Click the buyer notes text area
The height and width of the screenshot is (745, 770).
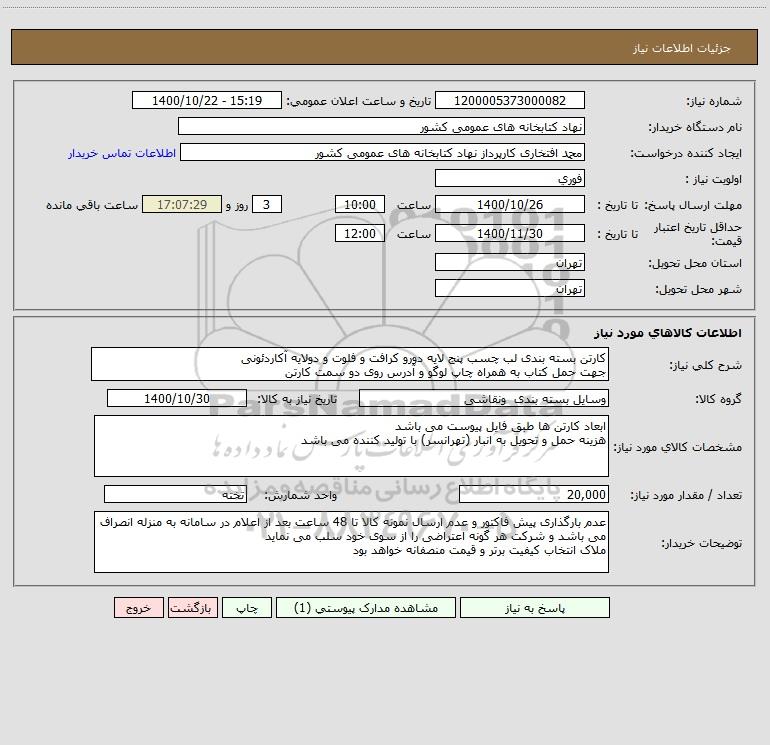click(351, 542)
